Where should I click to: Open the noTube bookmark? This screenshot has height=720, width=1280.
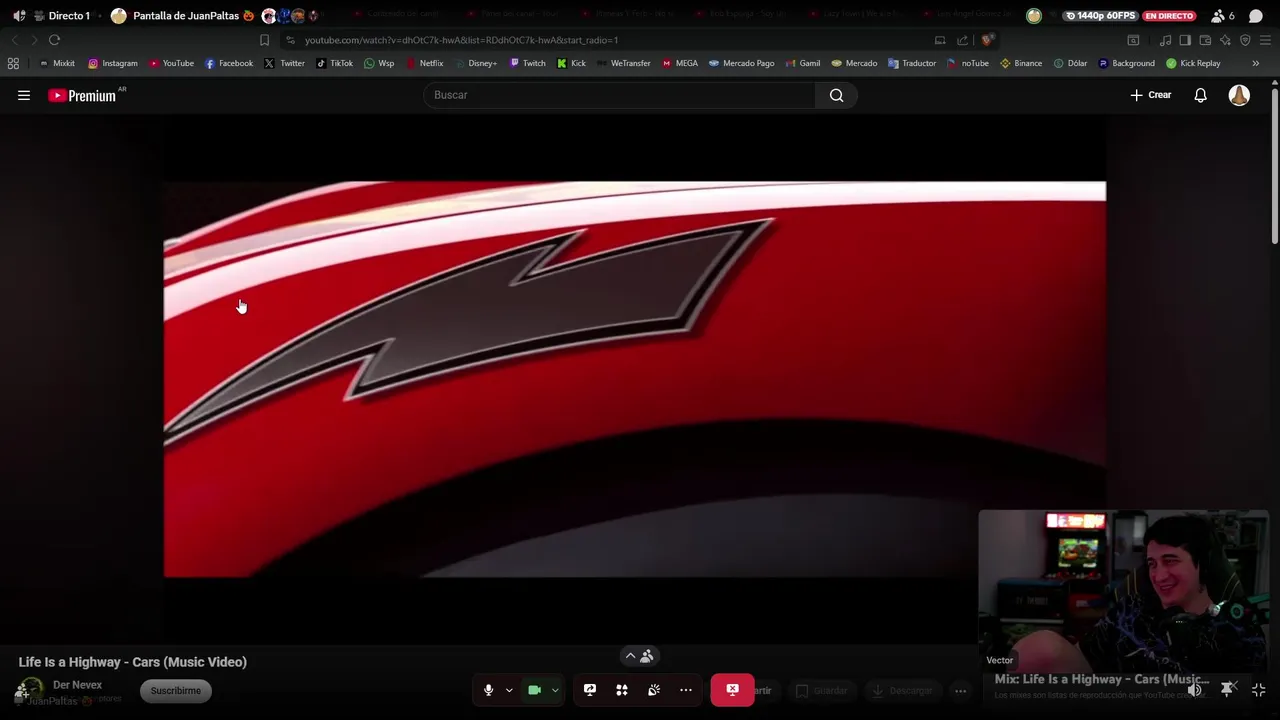click(968, 63)
